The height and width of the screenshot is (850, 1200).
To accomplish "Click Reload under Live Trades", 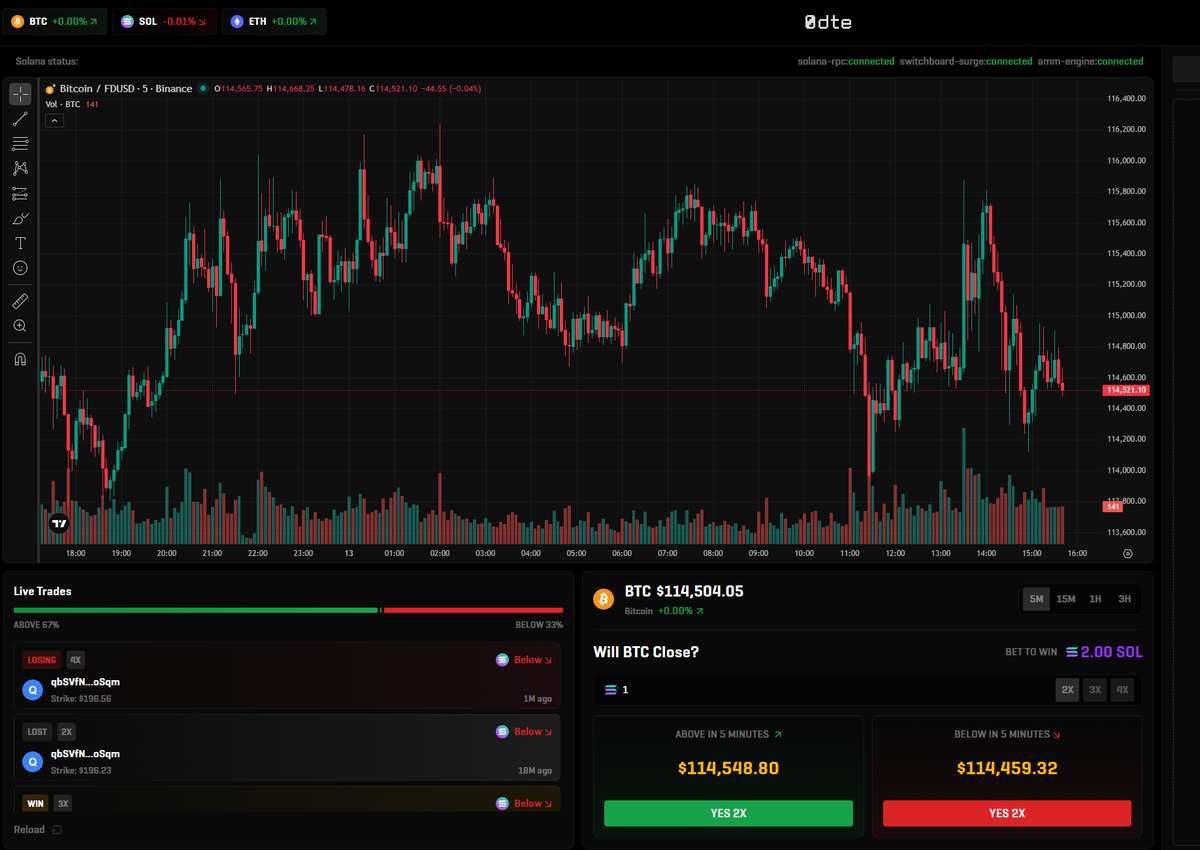I will 37,830.
